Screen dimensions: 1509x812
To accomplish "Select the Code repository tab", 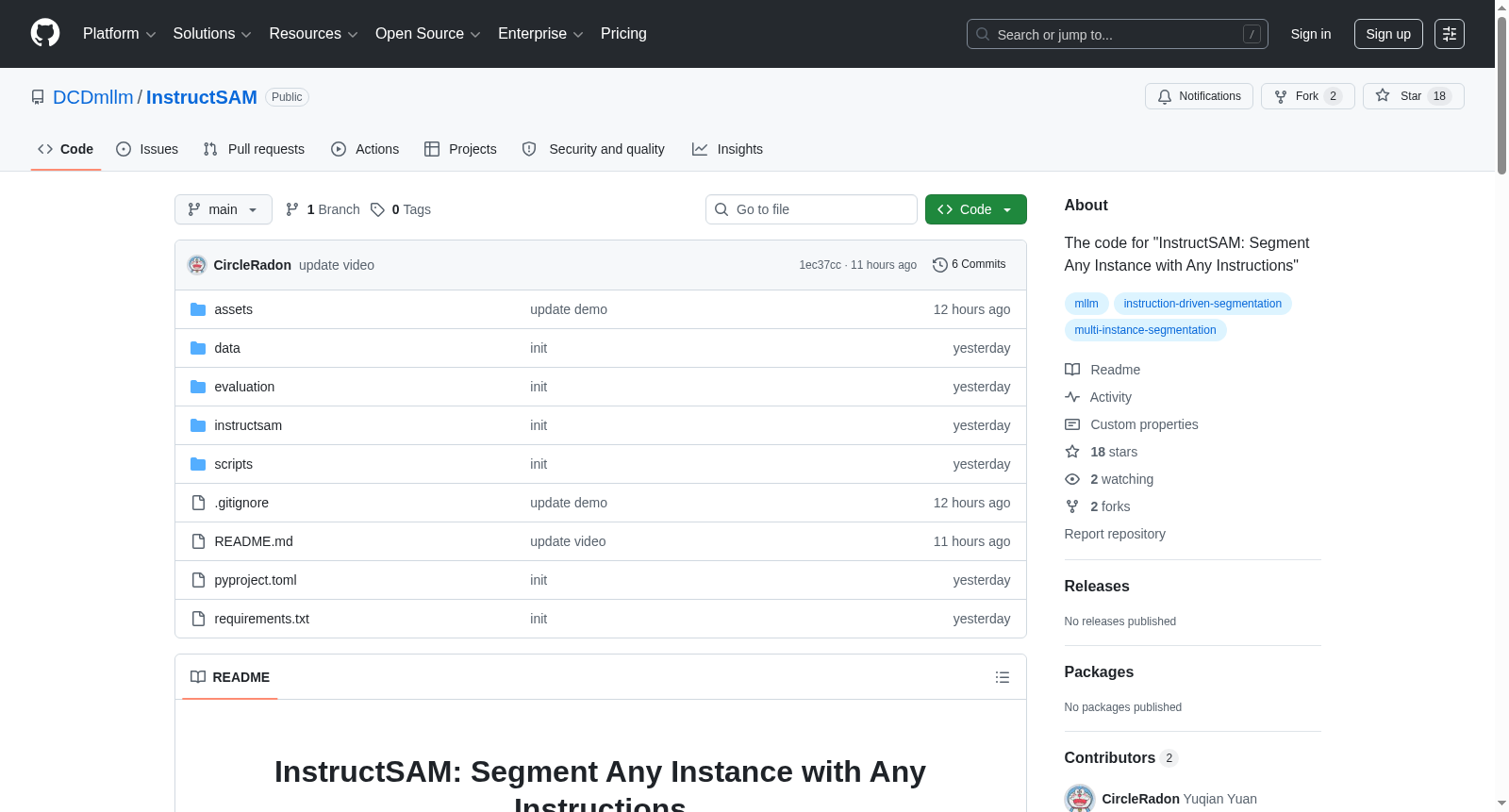I will [65, 149].
